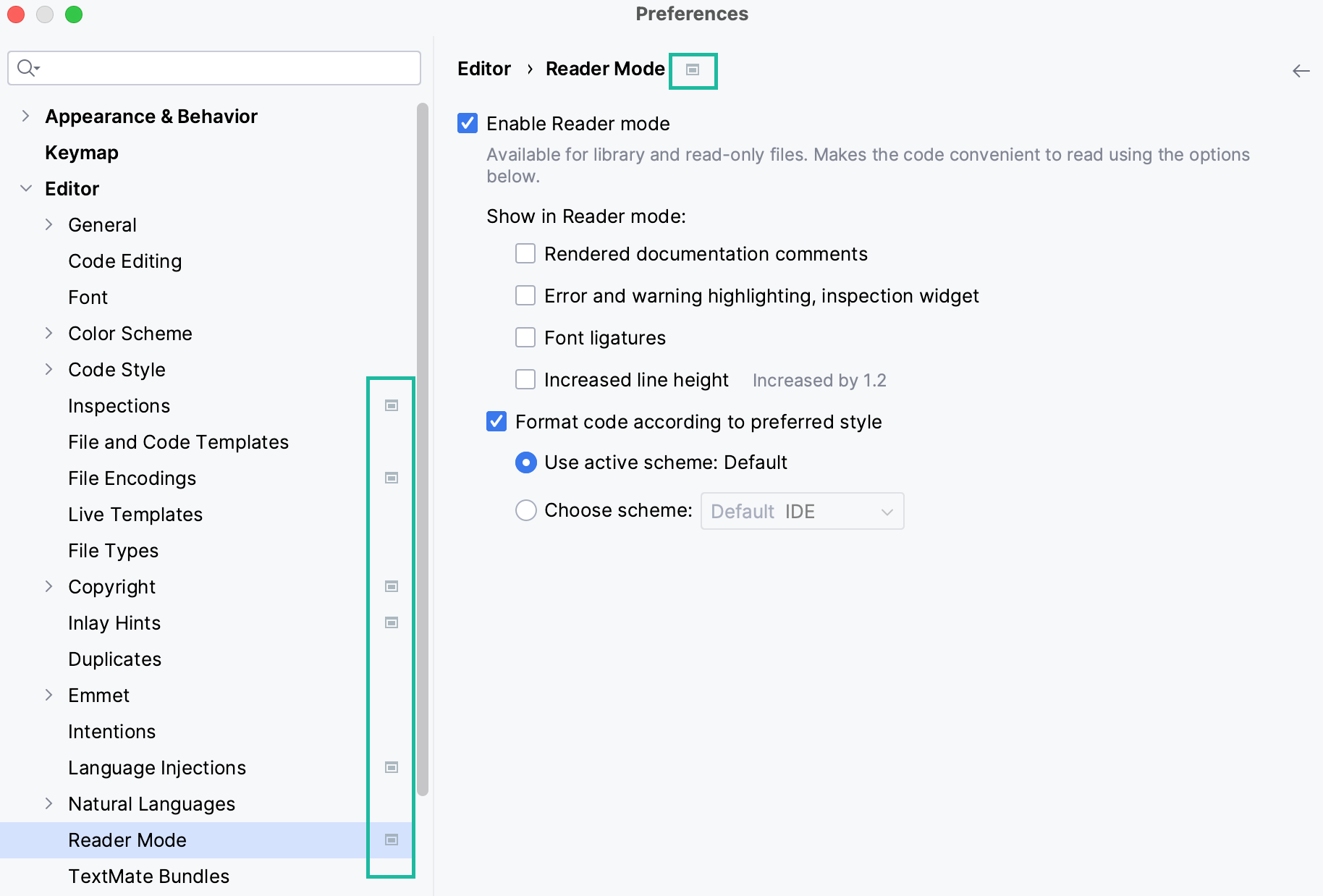Check the Font ligatures option
Viewport: 1323px width, 896px height.
tap(525, 337)
